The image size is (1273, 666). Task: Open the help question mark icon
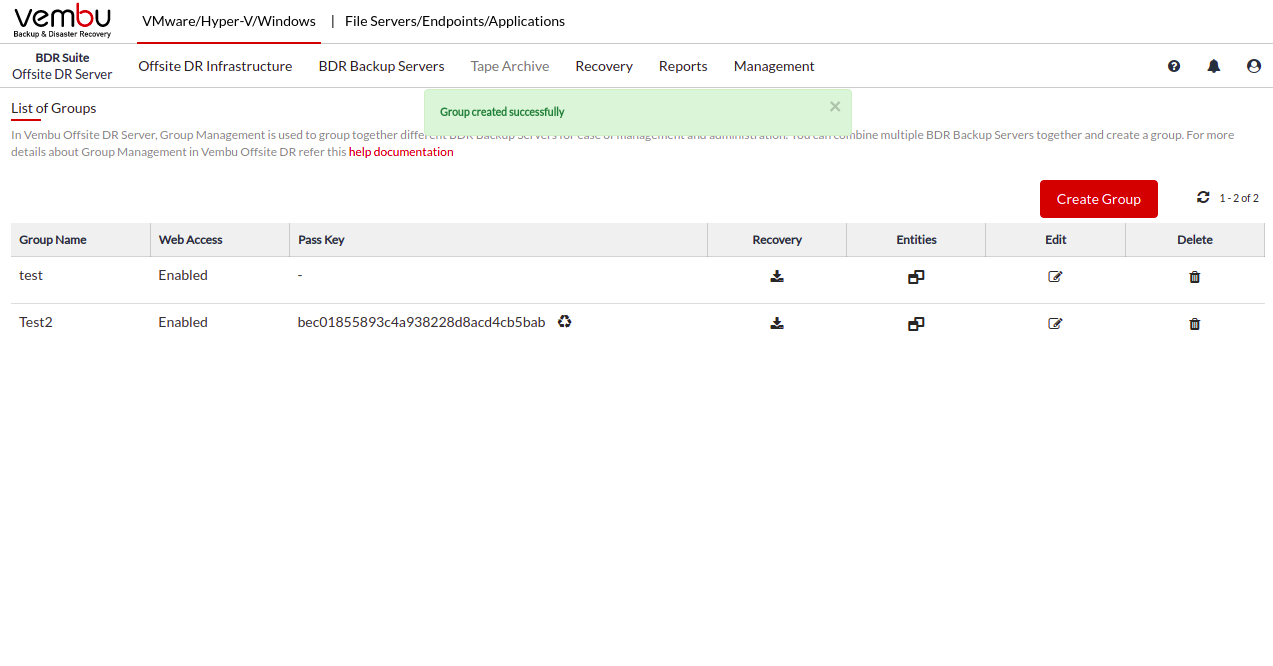(x=1174, y=66)
